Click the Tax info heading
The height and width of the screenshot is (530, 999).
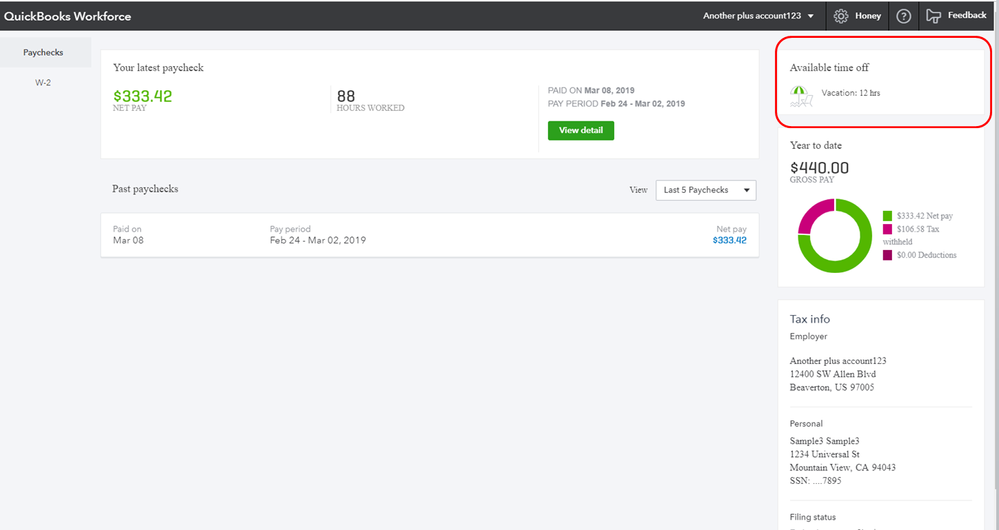[x=810, y=319]
